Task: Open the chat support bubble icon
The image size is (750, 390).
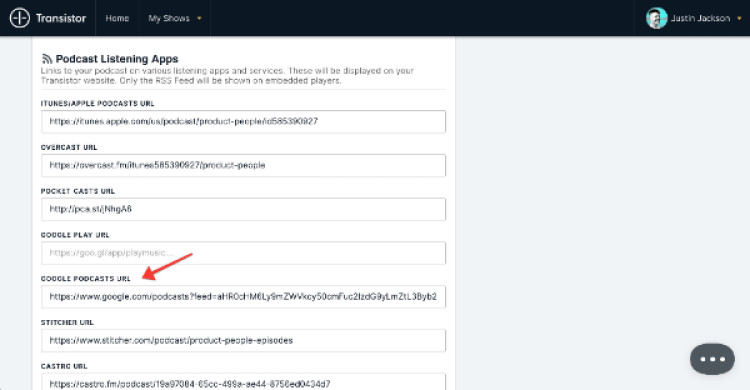Action: [x=712, y=359]
